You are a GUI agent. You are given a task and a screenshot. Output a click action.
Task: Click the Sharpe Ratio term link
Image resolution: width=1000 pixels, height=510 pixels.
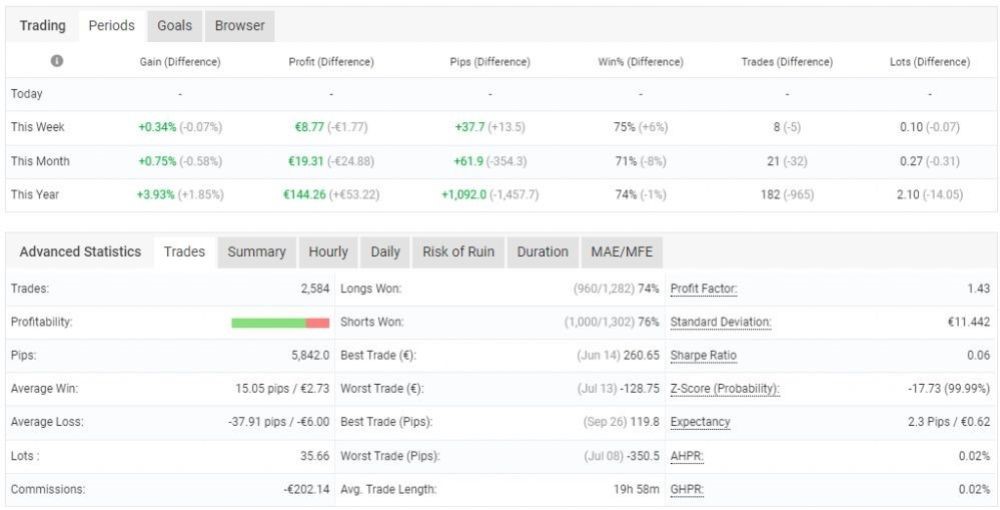coord(703,356)
